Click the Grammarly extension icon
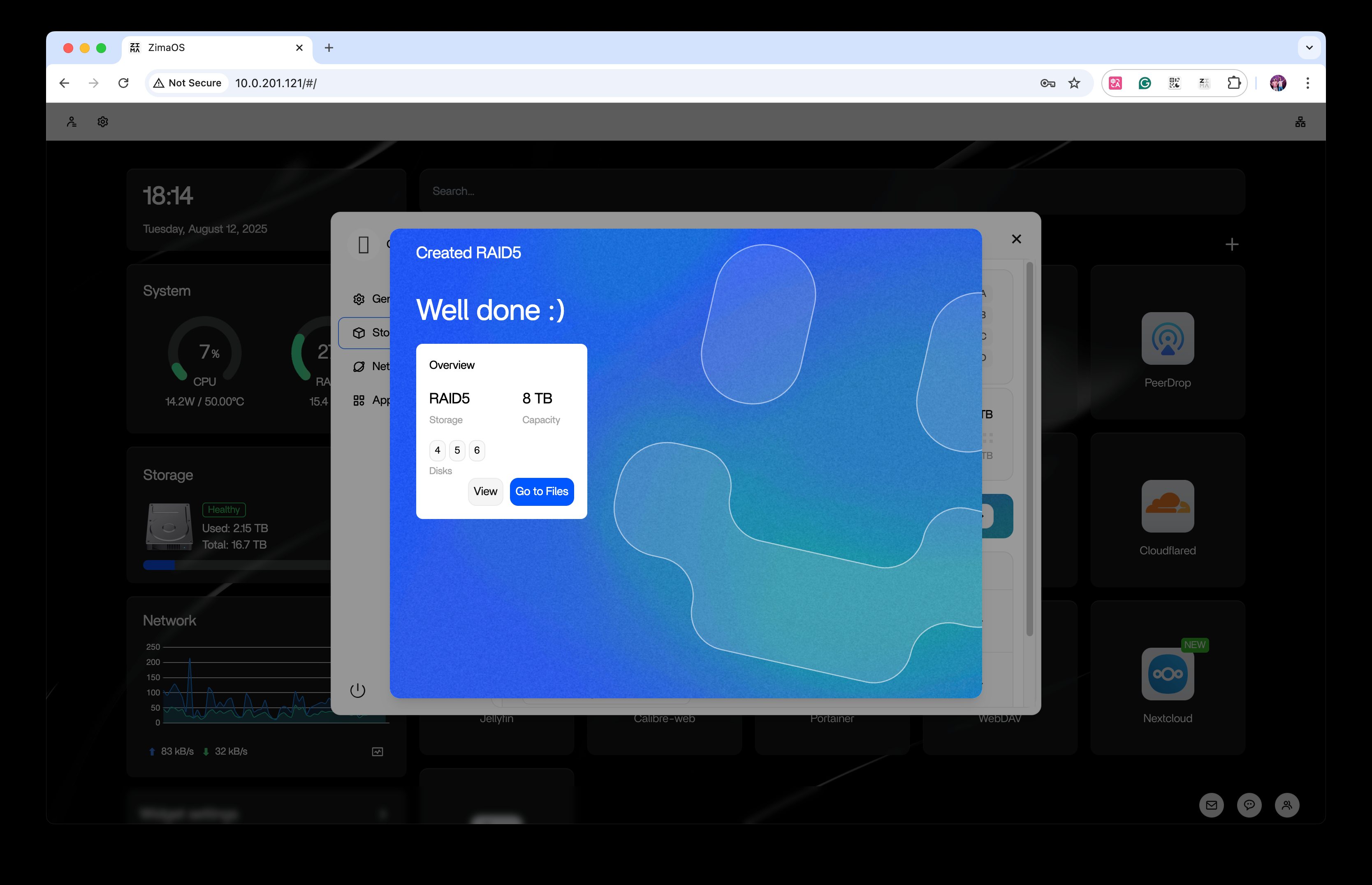The image size is (1372, 885). 1145,83
